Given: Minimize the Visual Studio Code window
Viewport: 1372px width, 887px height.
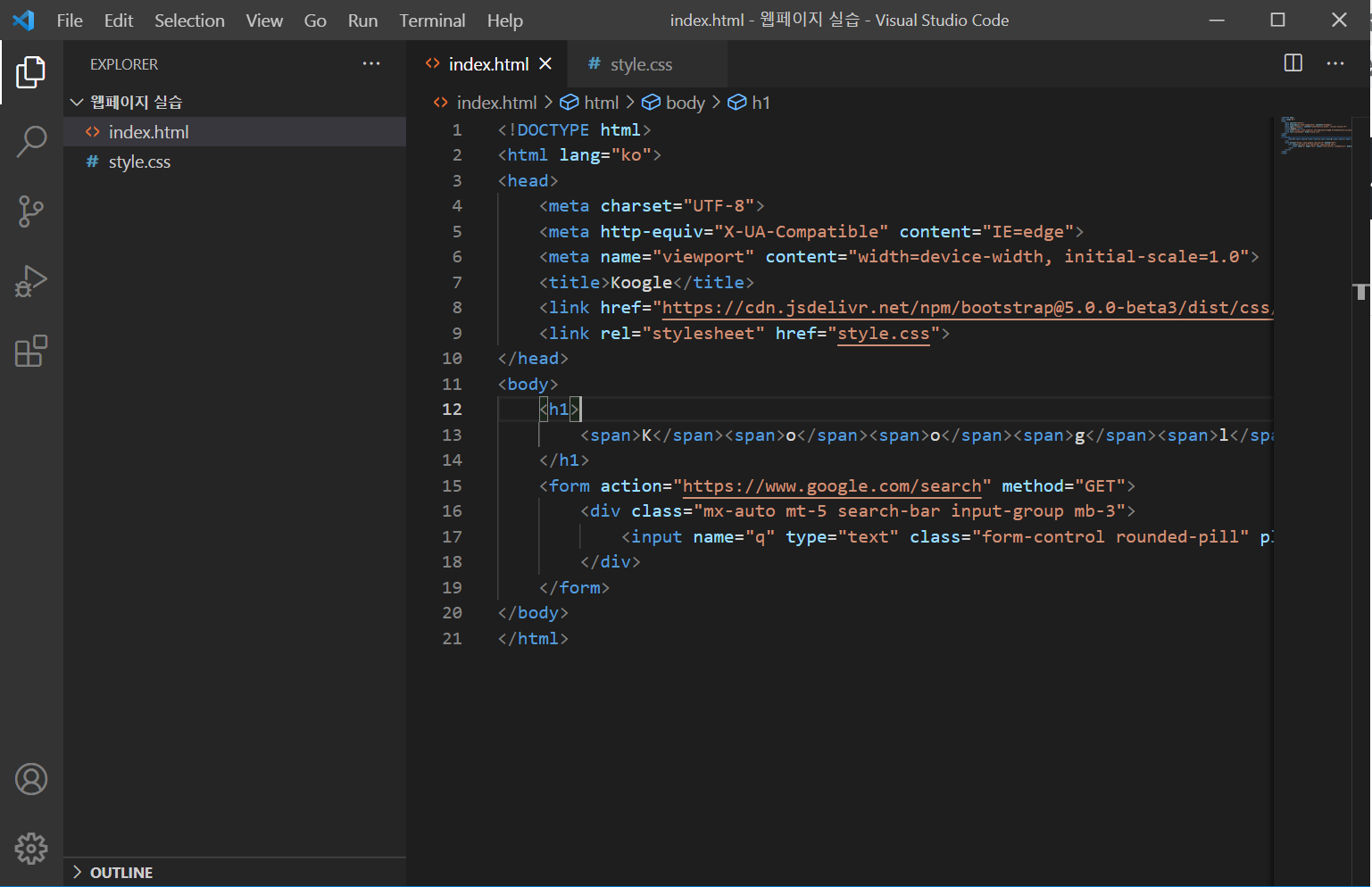Looking at the screenshot, I should pos(1217,20).
